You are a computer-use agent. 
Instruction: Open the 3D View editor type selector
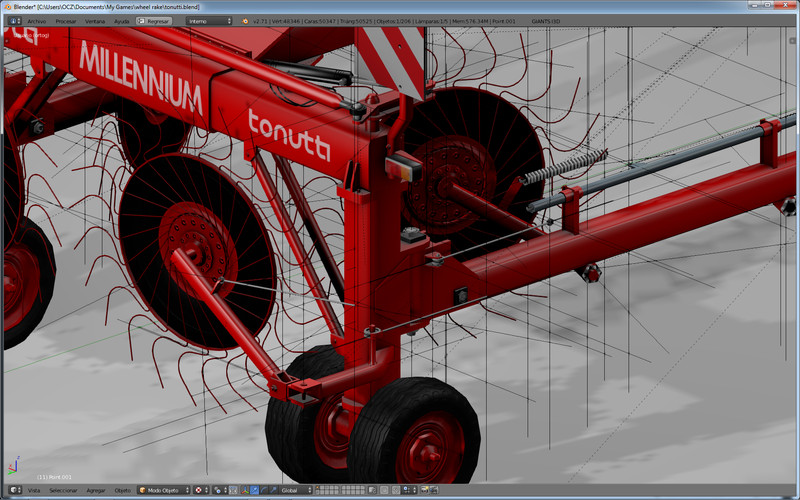[x=13, y=491]
